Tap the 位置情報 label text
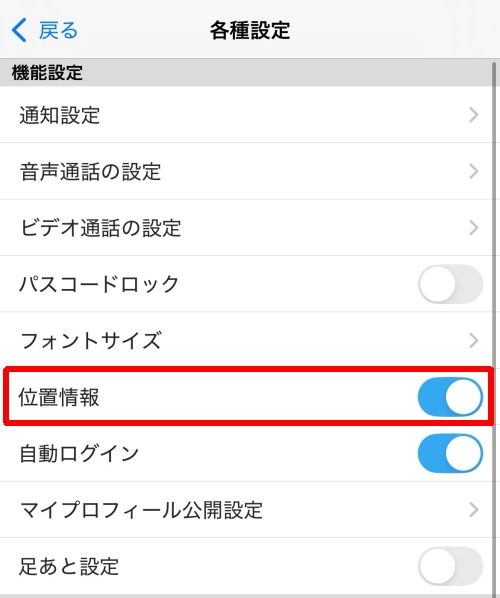Image resolution: width=500 pixels, height=598 pixels. click(59, 397)
